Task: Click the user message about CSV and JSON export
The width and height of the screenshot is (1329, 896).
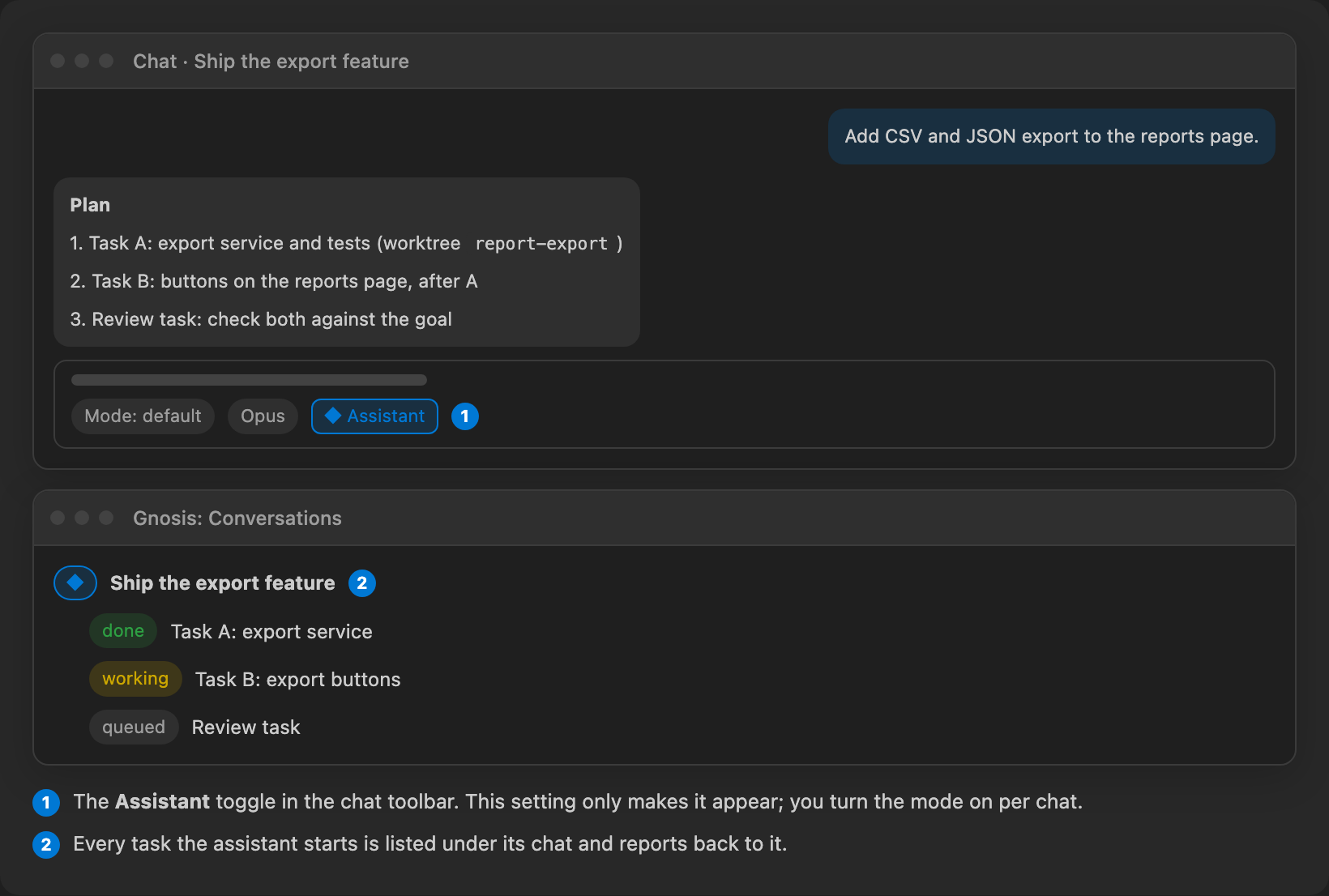Action: tap(1051, 136)
